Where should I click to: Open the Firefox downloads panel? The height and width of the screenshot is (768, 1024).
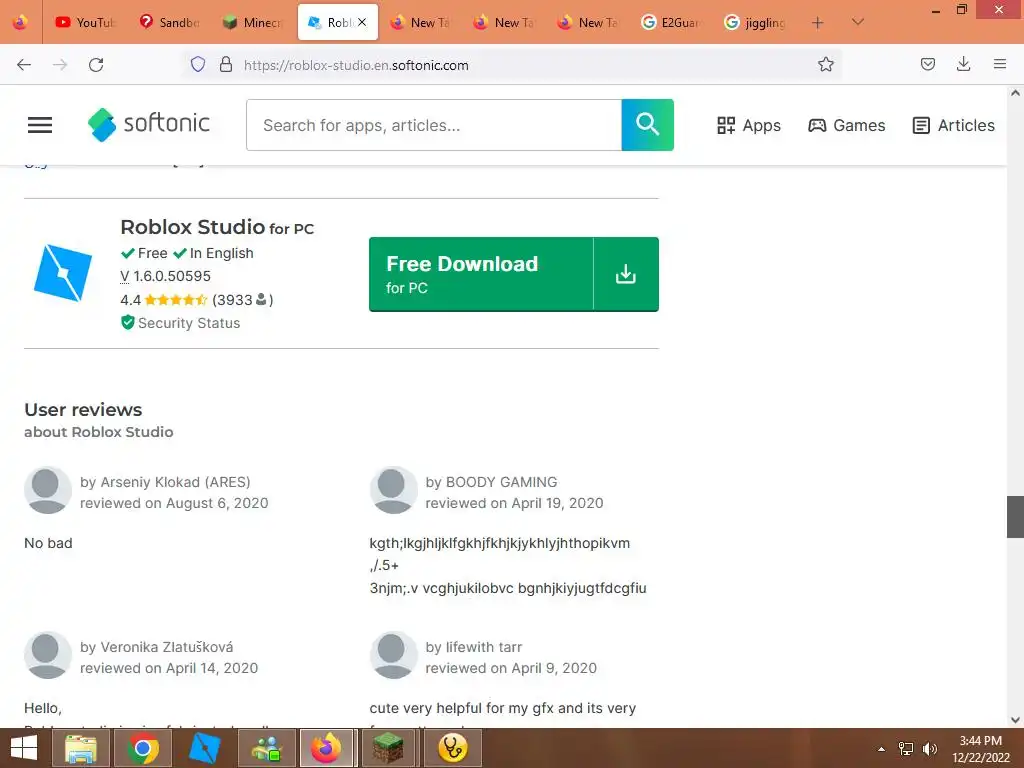(x=963, y=64)
